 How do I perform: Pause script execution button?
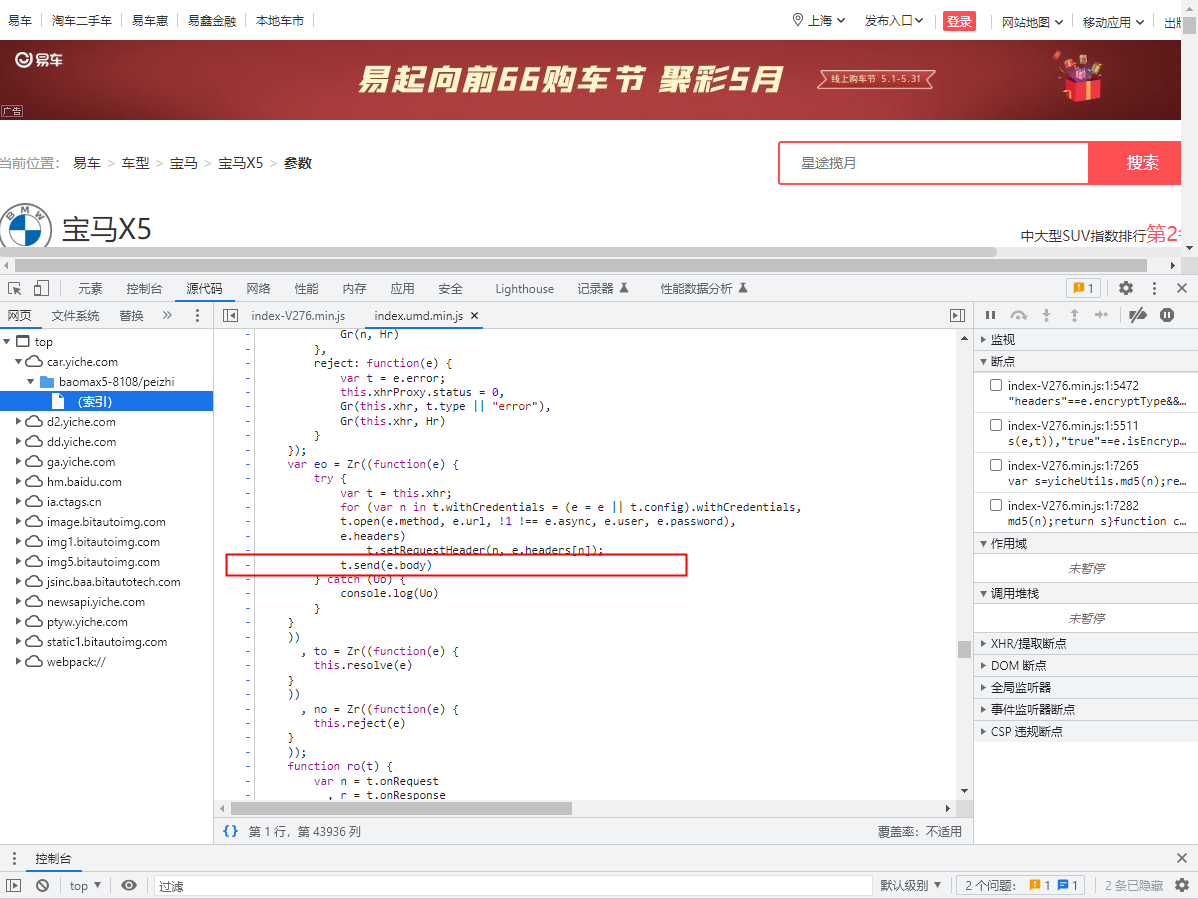click(x=990, y=315)
